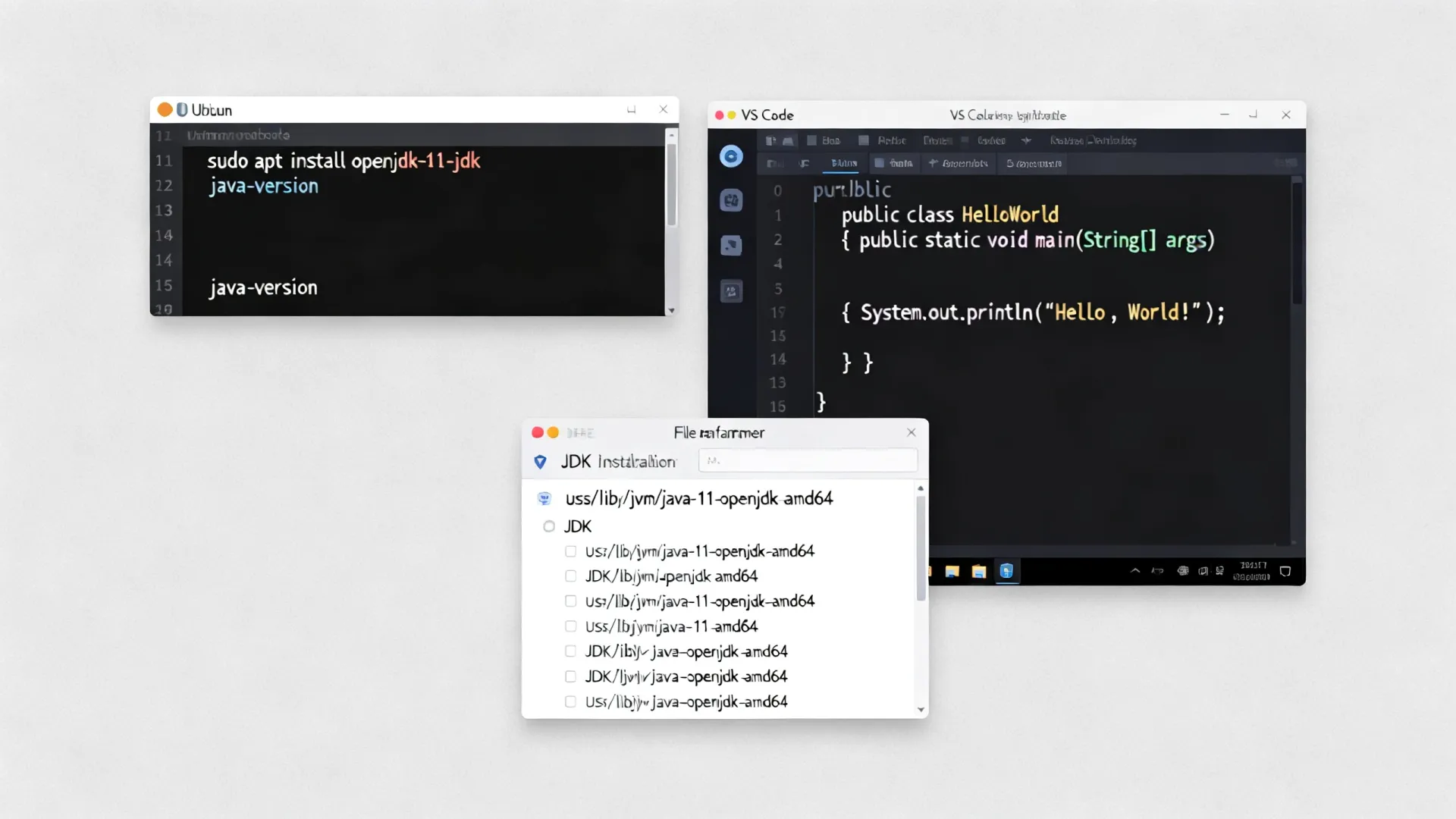This screenshot has width=1456, height=819.
Task: Click the white 'java-version' line in the terminal
Action: [263, 287]
